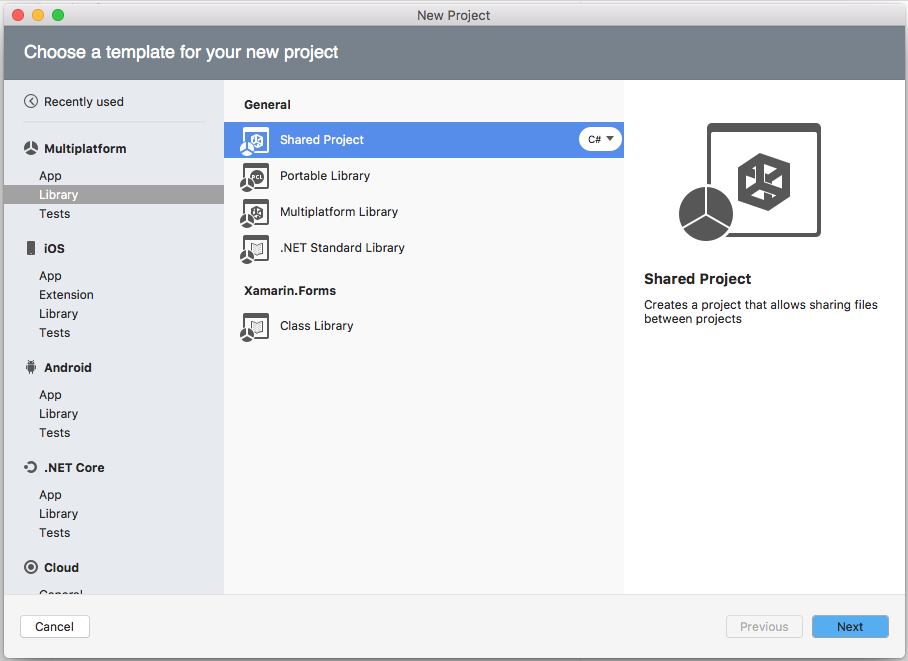Click the 'Creates a project that allows sharing' description
The width and height of the screenshot is (908, 661).
point(761,312)
